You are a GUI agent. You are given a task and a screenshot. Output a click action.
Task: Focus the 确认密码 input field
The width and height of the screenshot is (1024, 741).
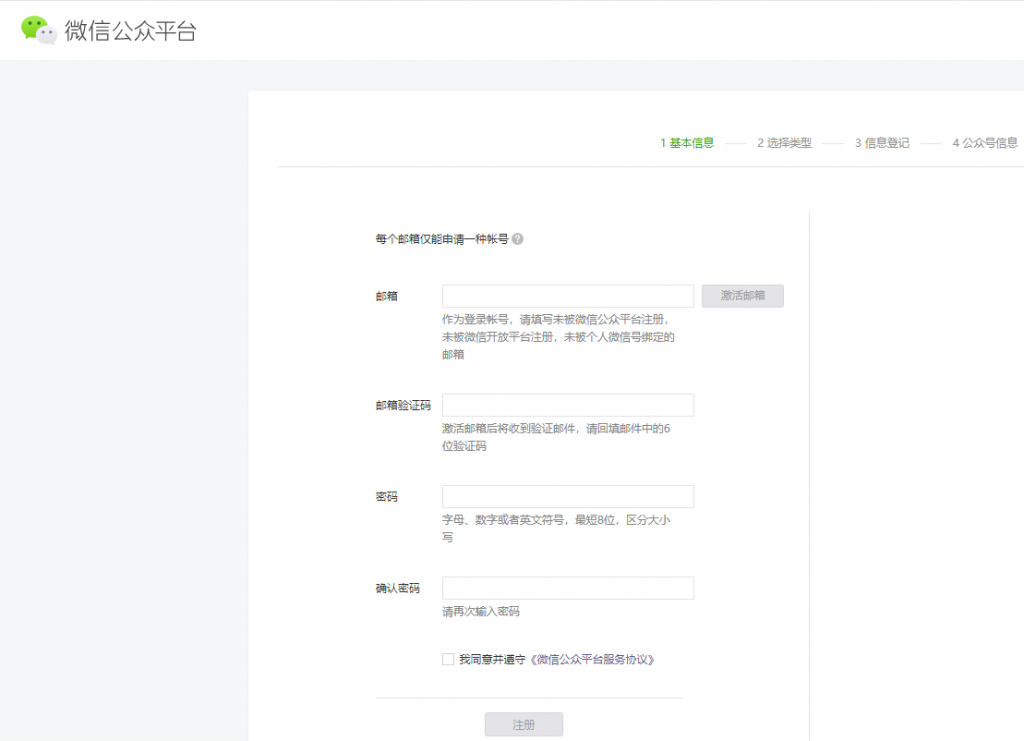tap(568, 588)
